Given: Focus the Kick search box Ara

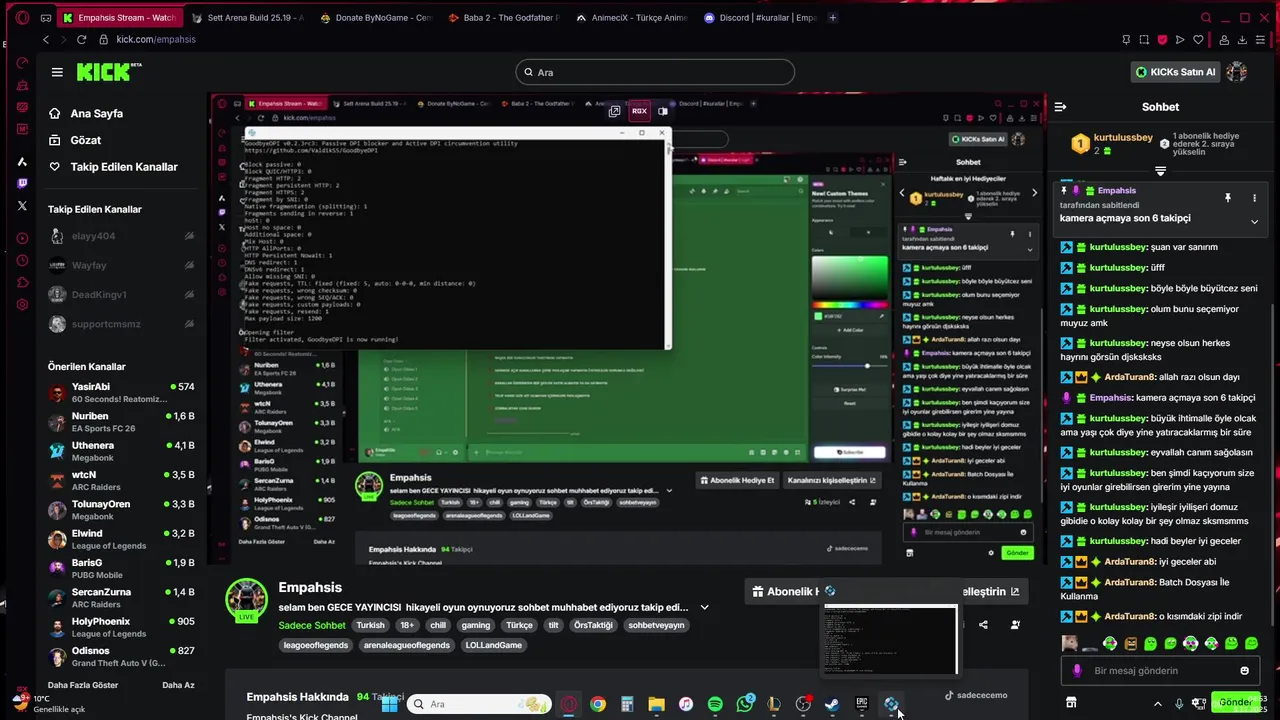Looking at the screenshot, I should 655,72.
